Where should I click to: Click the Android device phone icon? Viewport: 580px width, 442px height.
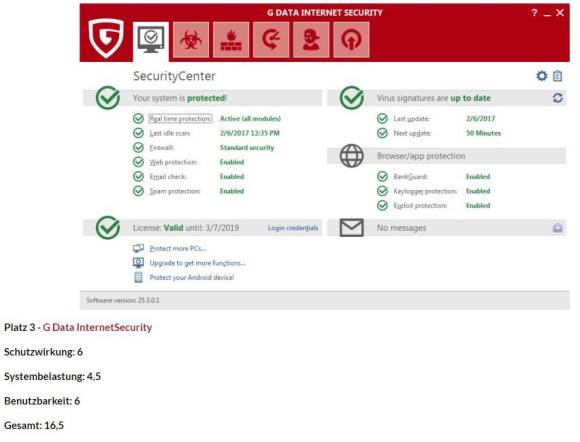point(138,277)
